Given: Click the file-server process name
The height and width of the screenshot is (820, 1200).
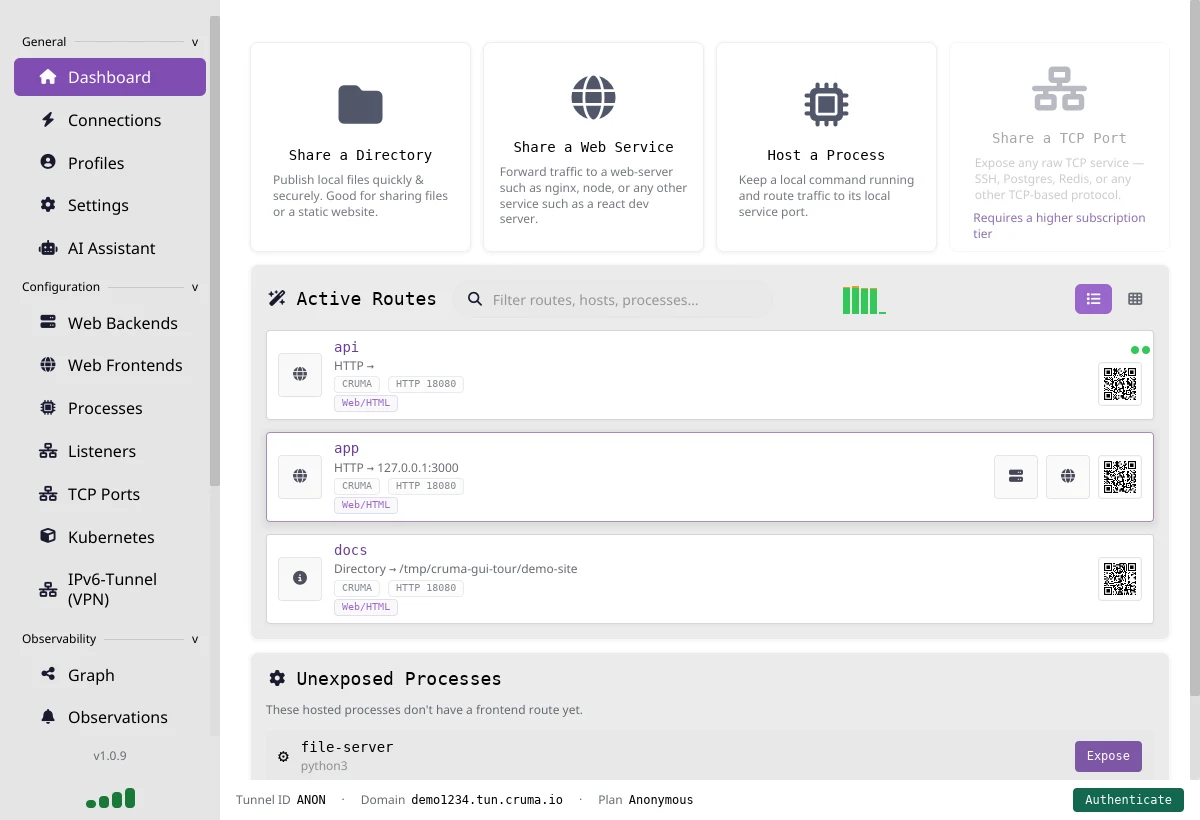Looking at the screenshot, I should (x=347, y=747).
